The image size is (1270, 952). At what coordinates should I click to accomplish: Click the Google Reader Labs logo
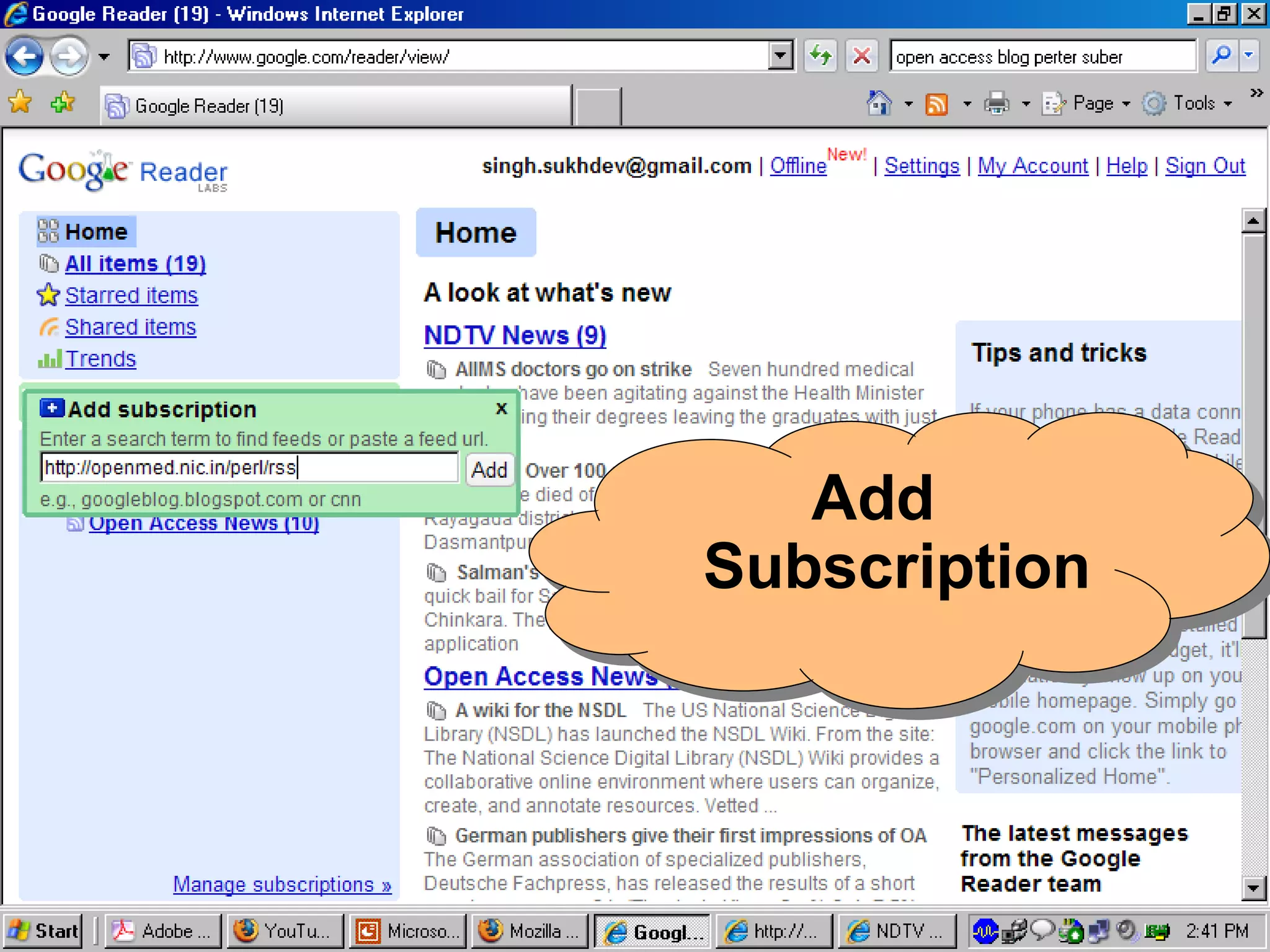coord(123,170)
